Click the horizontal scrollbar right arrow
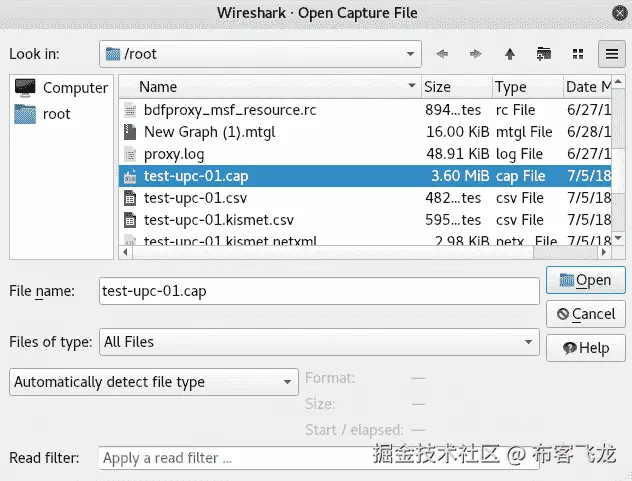Screen dimensions: 632x481 (x=604, y=252)
